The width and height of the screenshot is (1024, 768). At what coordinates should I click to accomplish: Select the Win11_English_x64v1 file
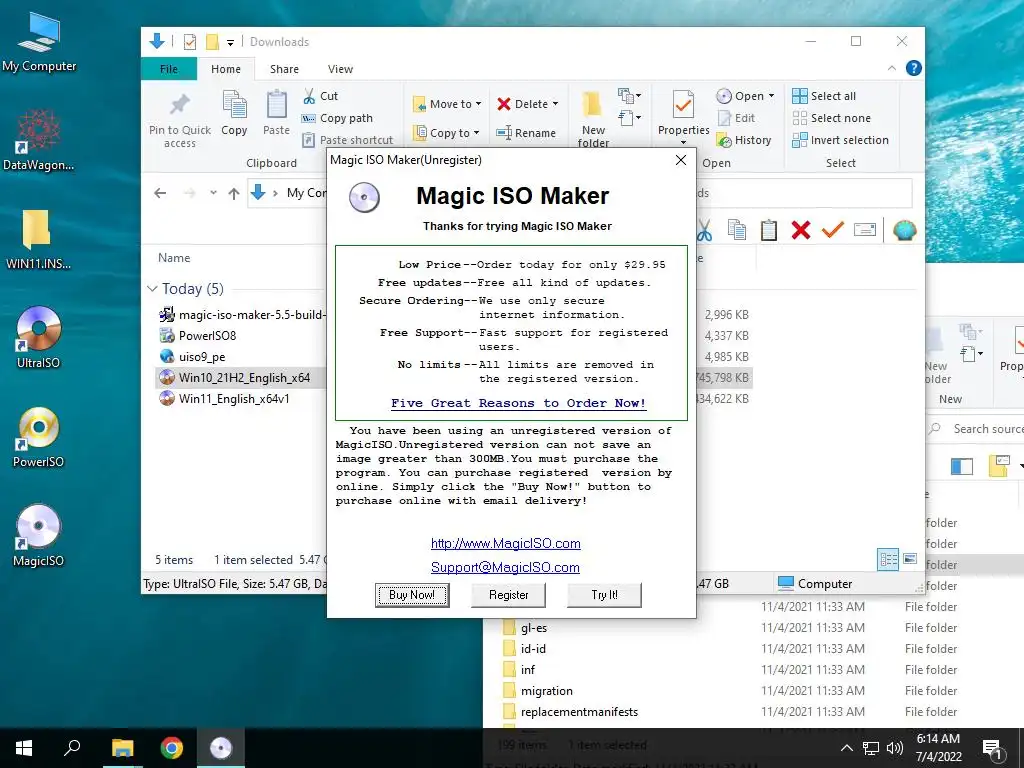click(225, 398)
